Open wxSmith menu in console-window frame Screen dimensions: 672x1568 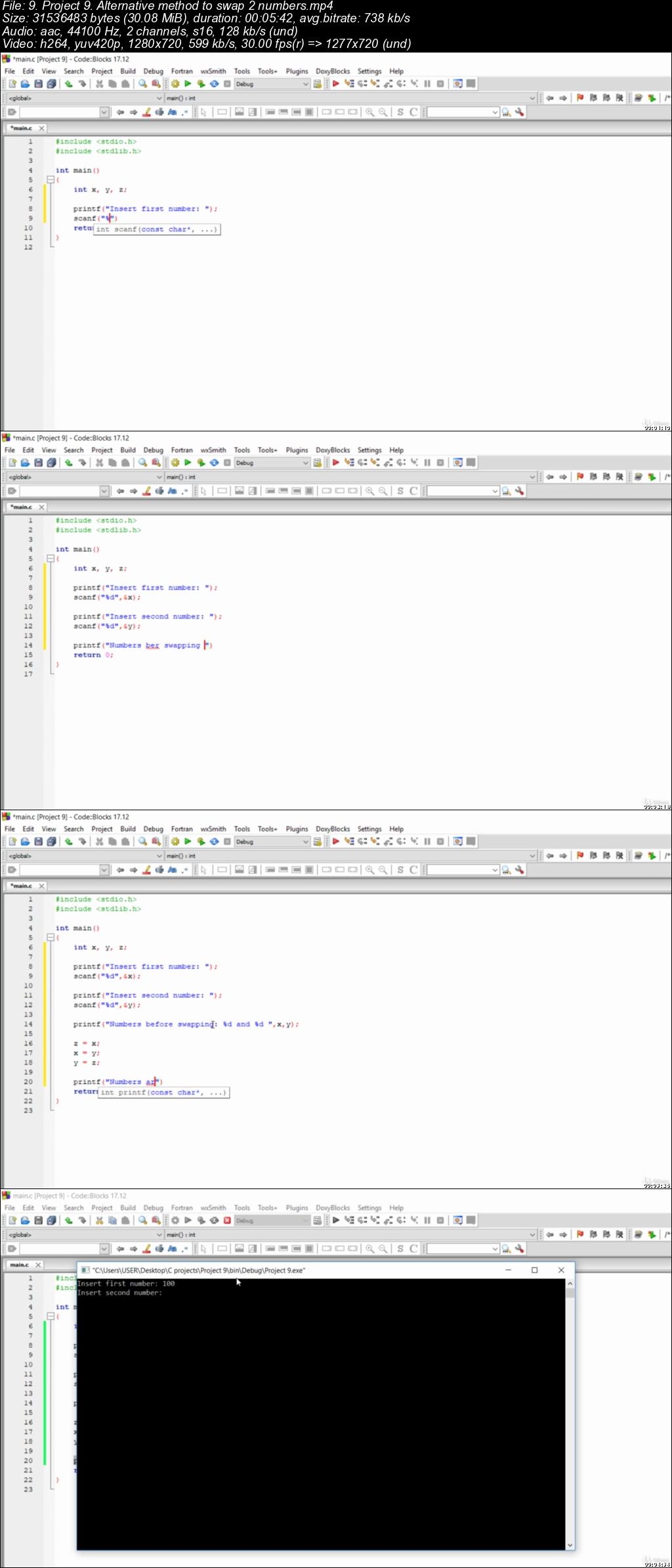(x=213, y=1208)
